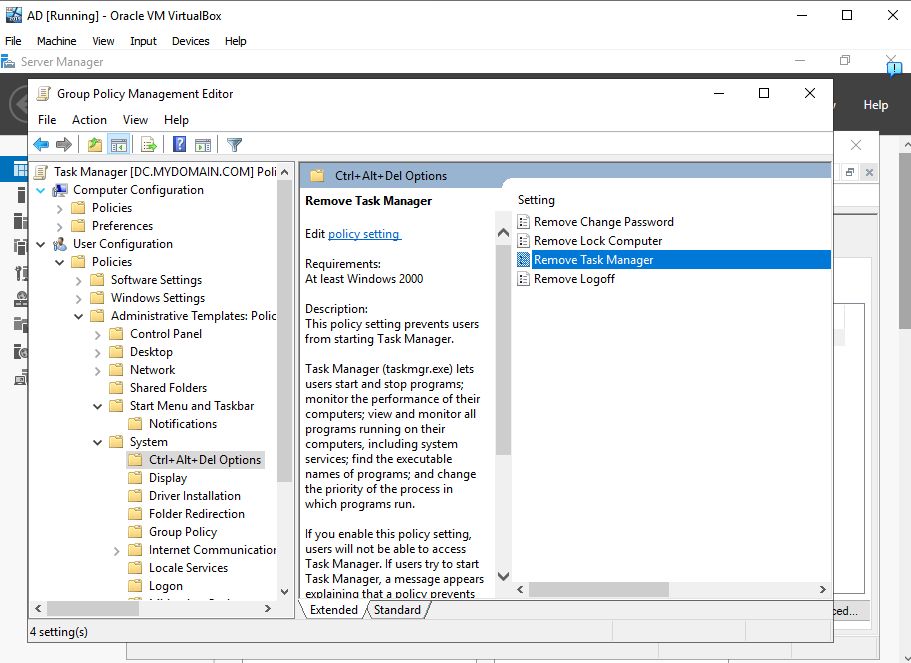Toggle the Show/Hide Action Pane toolbar icon
Screen dimensions: 911x663
[x=203, y=144]
